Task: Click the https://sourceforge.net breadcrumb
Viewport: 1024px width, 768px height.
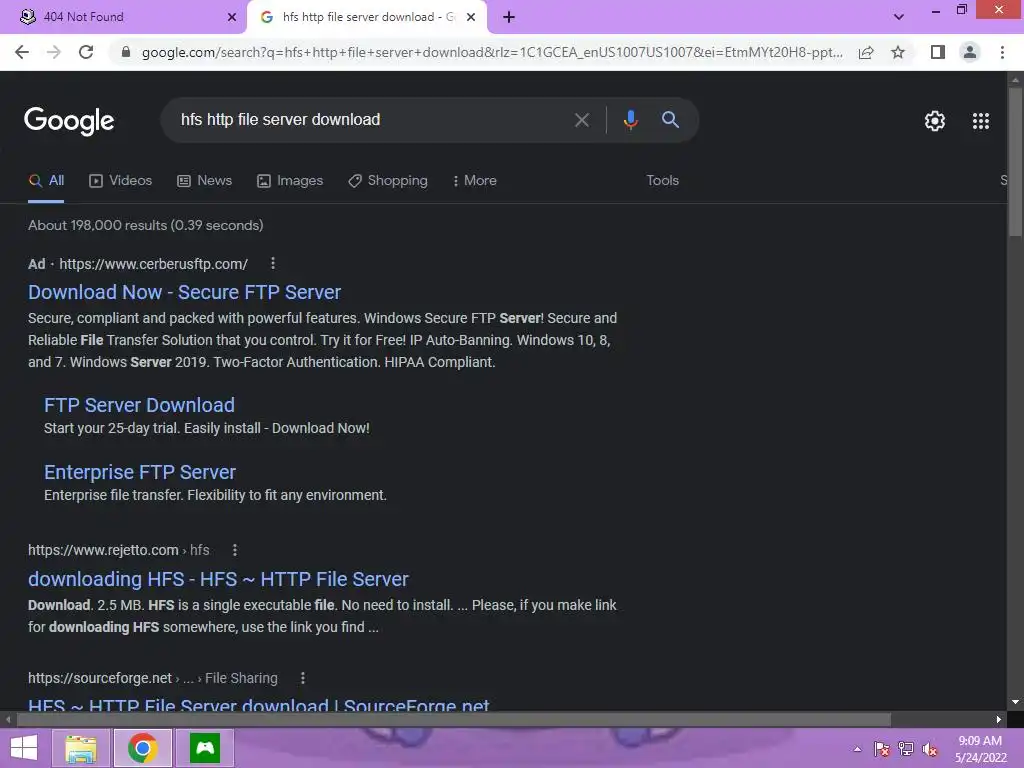Action: pos(100,678)
